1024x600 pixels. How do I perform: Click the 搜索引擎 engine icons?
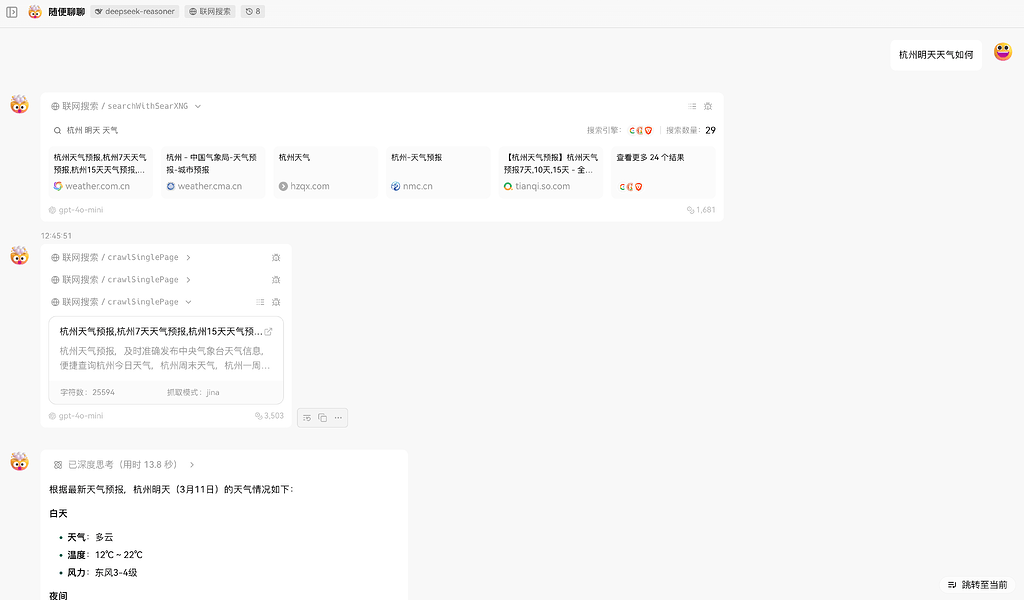[641, 131]
